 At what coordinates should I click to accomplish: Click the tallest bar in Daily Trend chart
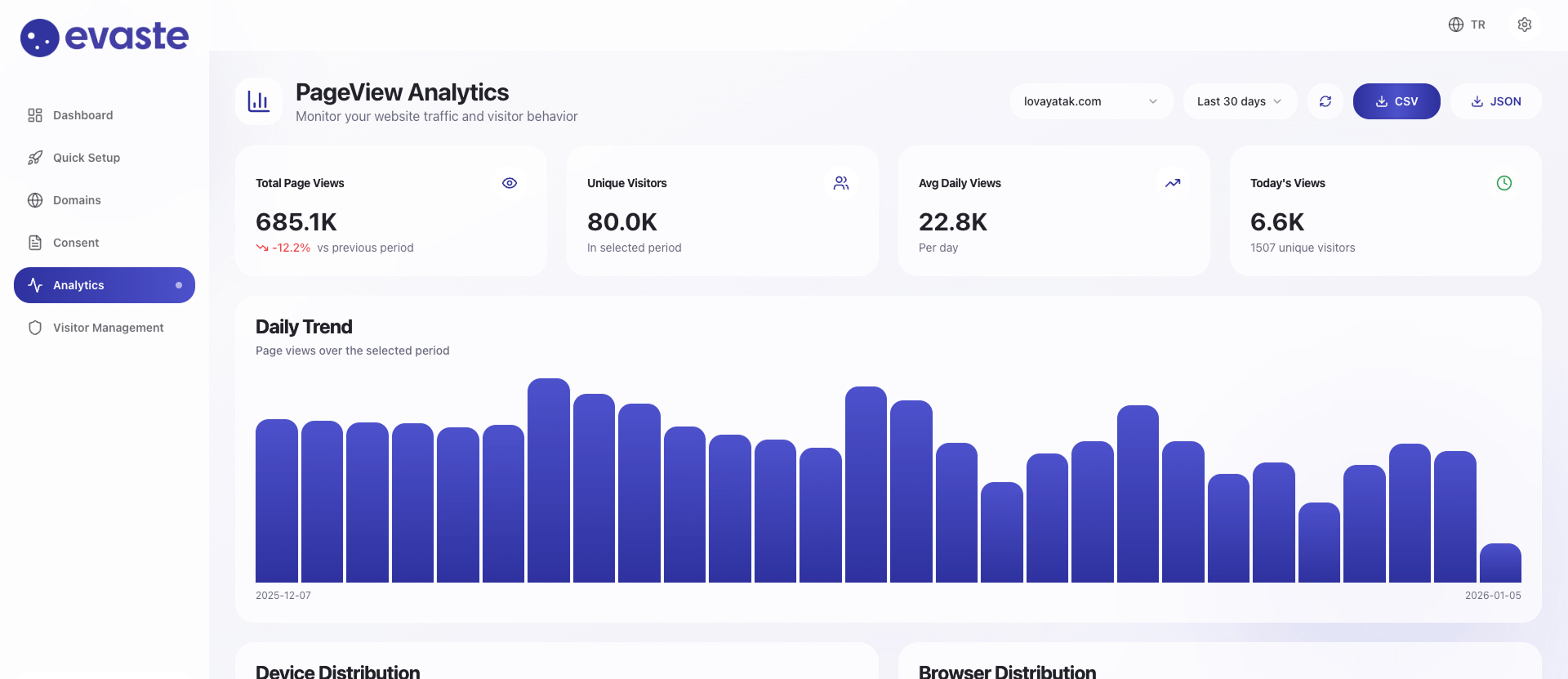[x=549, y=480]
